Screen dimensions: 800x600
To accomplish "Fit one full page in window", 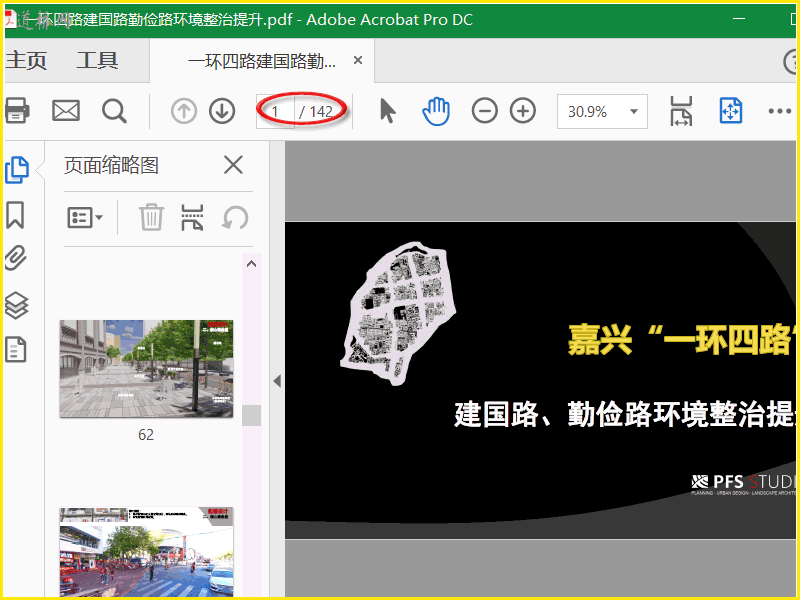I will pyautogui.click(x=731, y=111).
